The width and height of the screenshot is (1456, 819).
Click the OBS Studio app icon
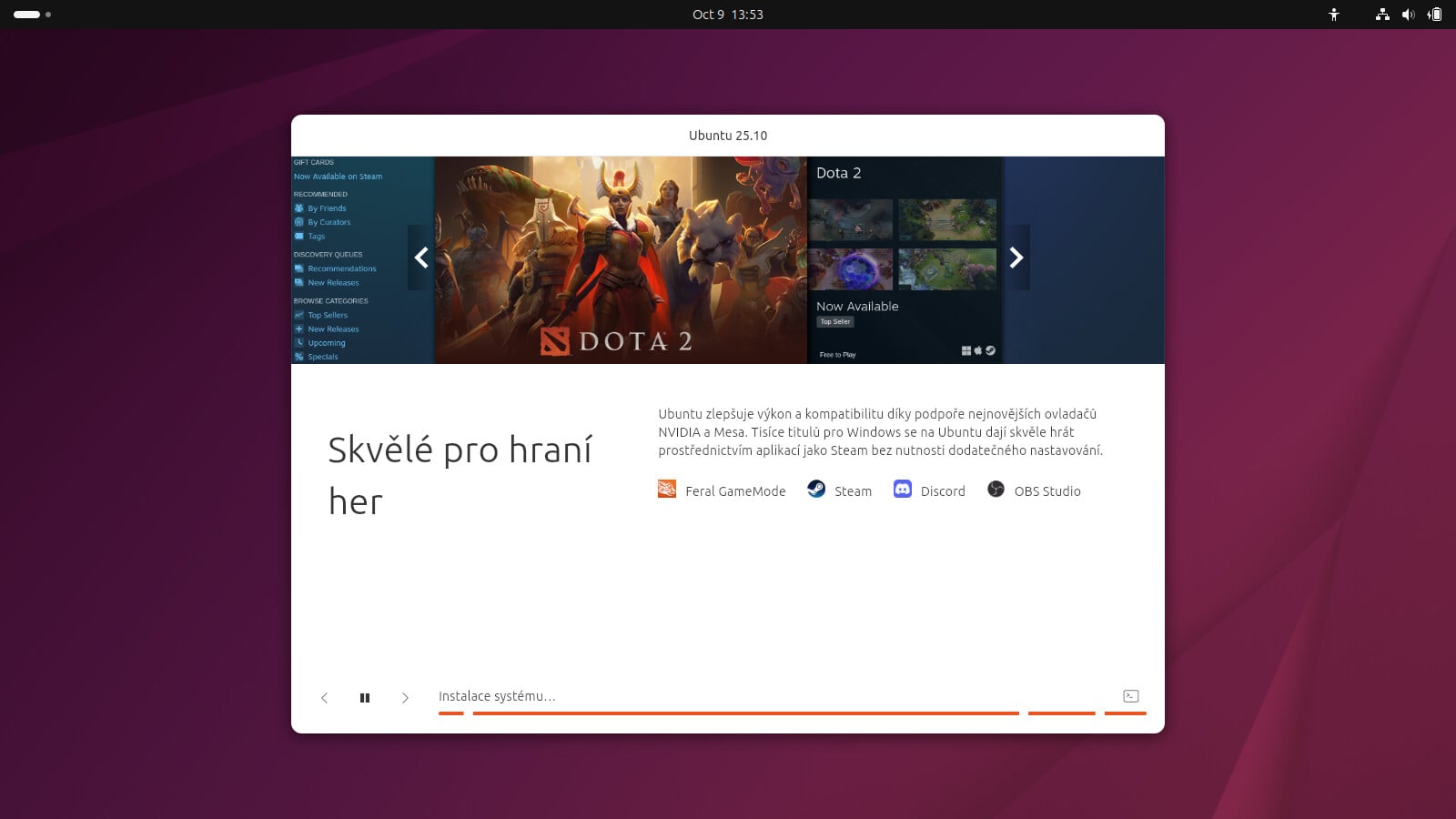[x=996, y=490]
